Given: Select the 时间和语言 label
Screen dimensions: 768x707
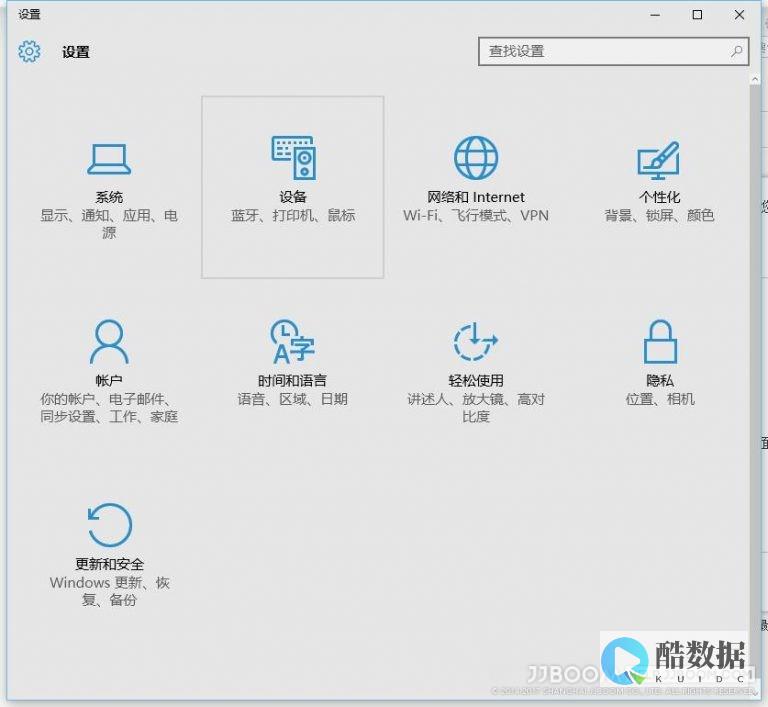Looking at the screenshot, I should [x=292, y=381].
